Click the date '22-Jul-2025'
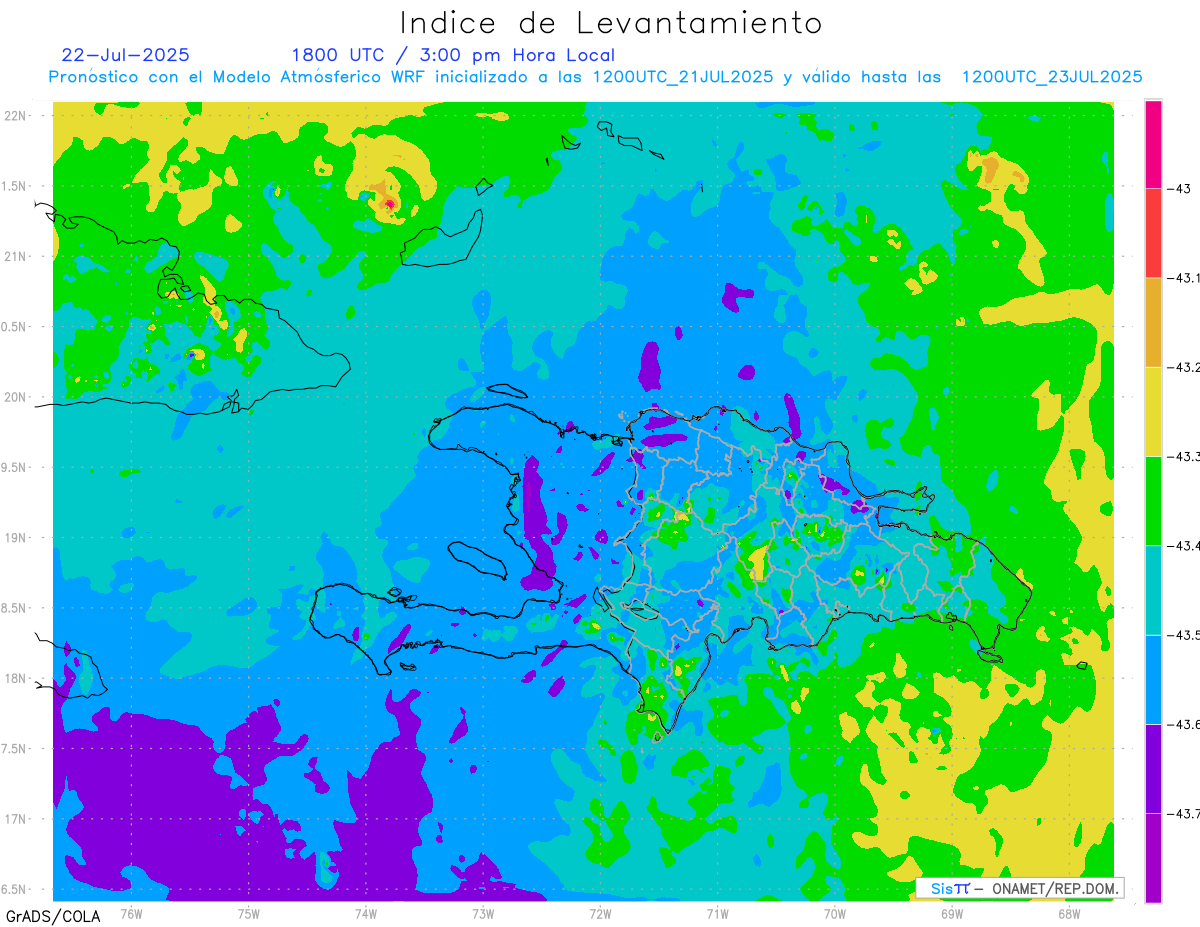 coord(126,55)
